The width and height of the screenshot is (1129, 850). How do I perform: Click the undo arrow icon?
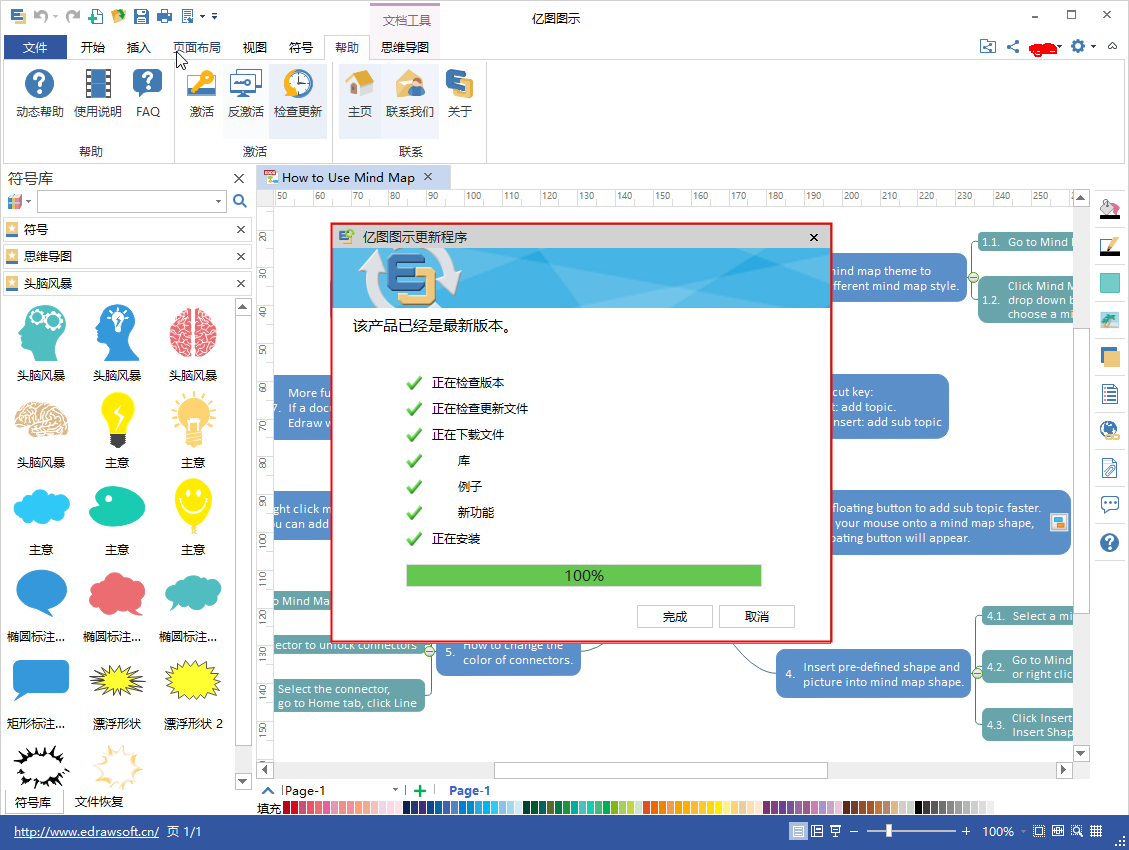point(40,16)
